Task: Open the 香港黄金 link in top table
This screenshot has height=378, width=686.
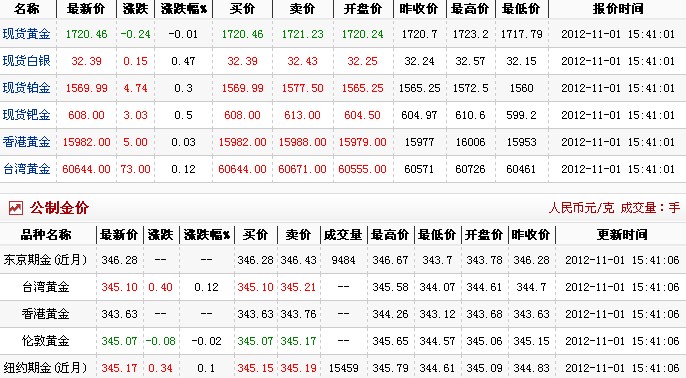Action: pyautogui.click(x=27, y=142)
